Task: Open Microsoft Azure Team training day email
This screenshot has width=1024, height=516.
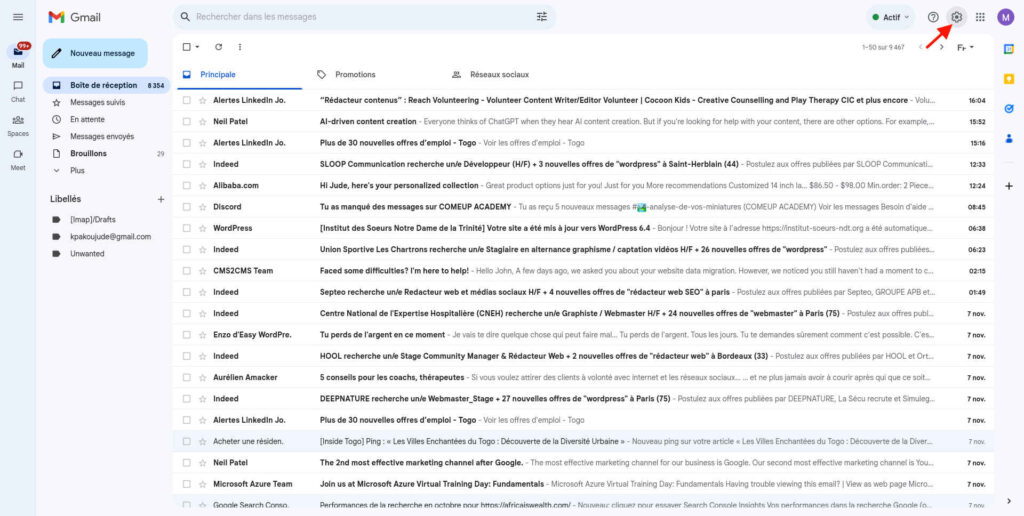Action: tap(583, 484)
